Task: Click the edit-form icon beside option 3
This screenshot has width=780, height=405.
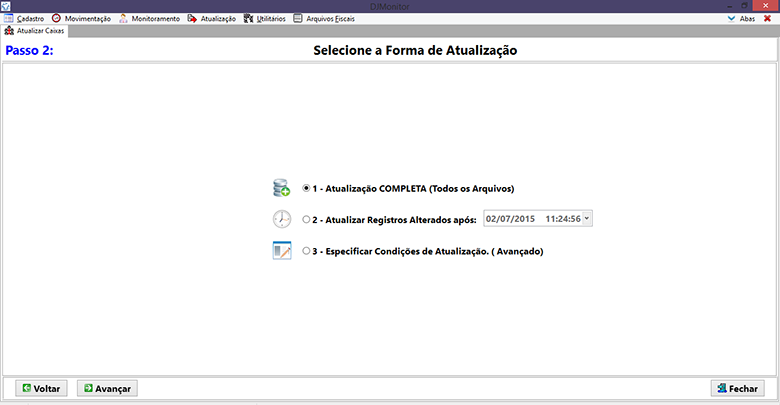Action: pos(281,251)
